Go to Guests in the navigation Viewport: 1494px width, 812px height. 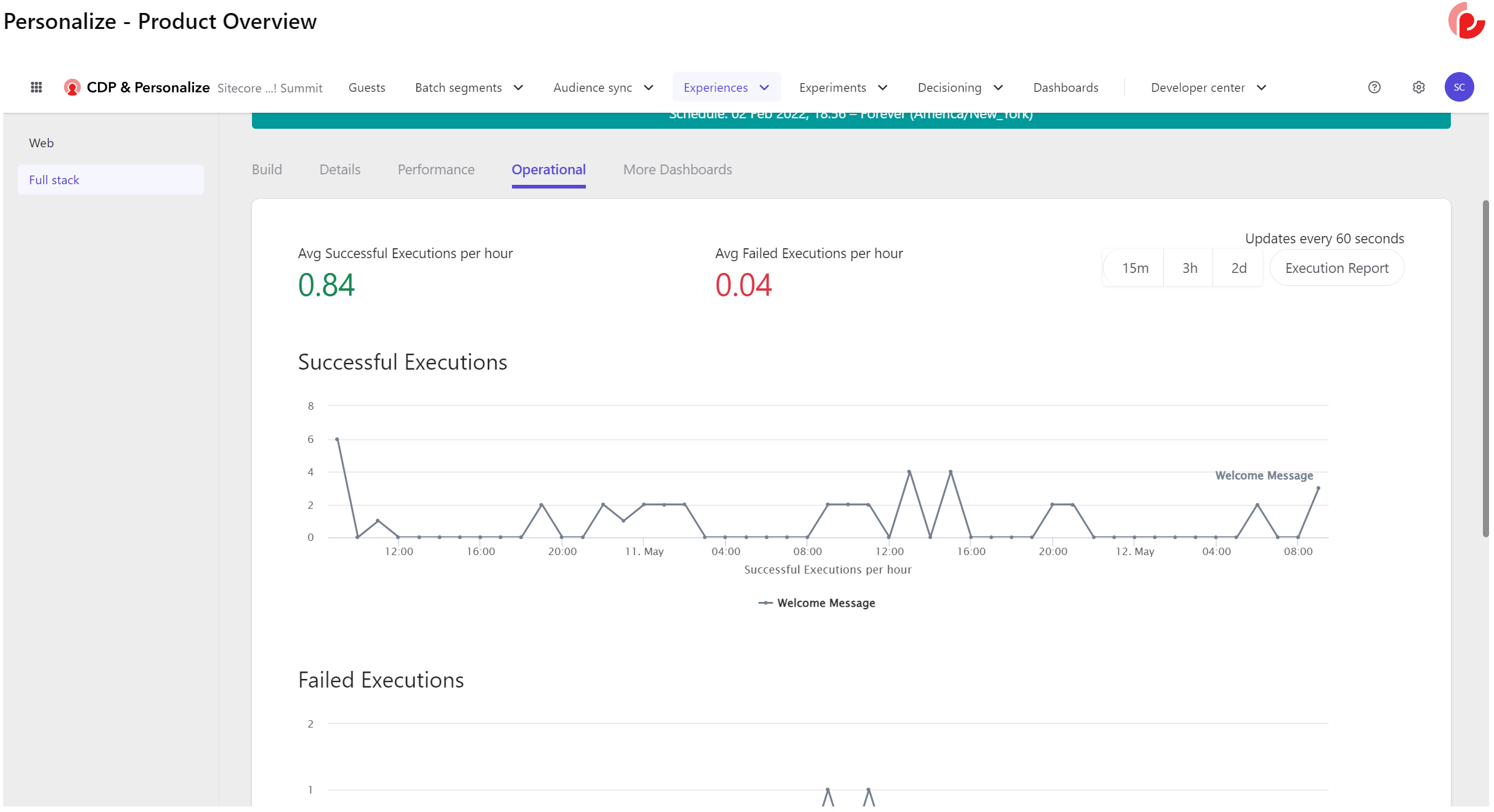pos(367,87)
